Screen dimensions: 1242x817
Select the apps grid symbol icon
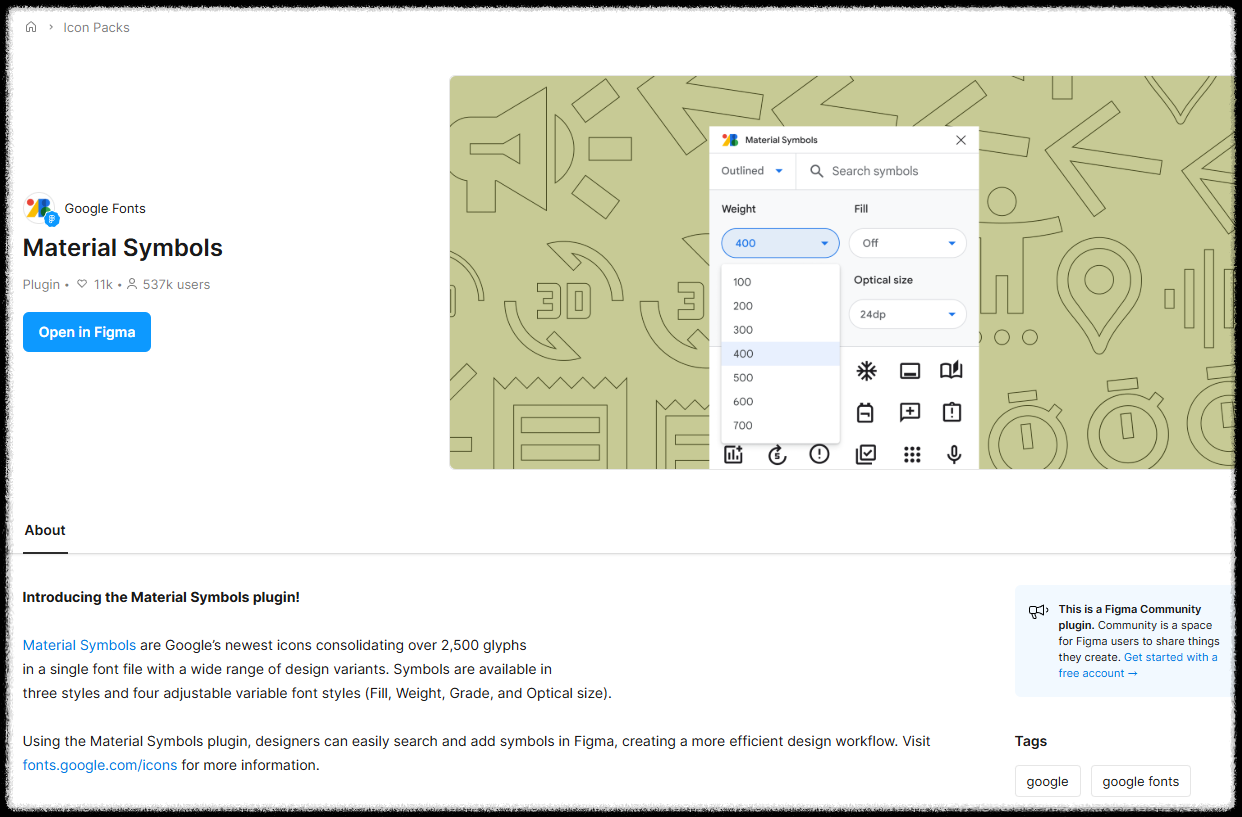point(912,455)
